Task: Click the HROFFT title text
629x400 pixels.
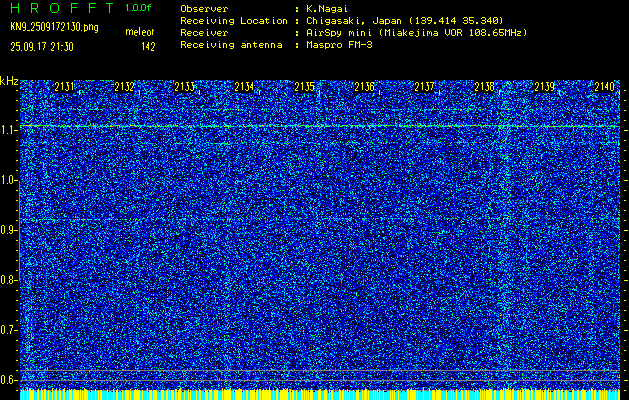Action: 62,8
